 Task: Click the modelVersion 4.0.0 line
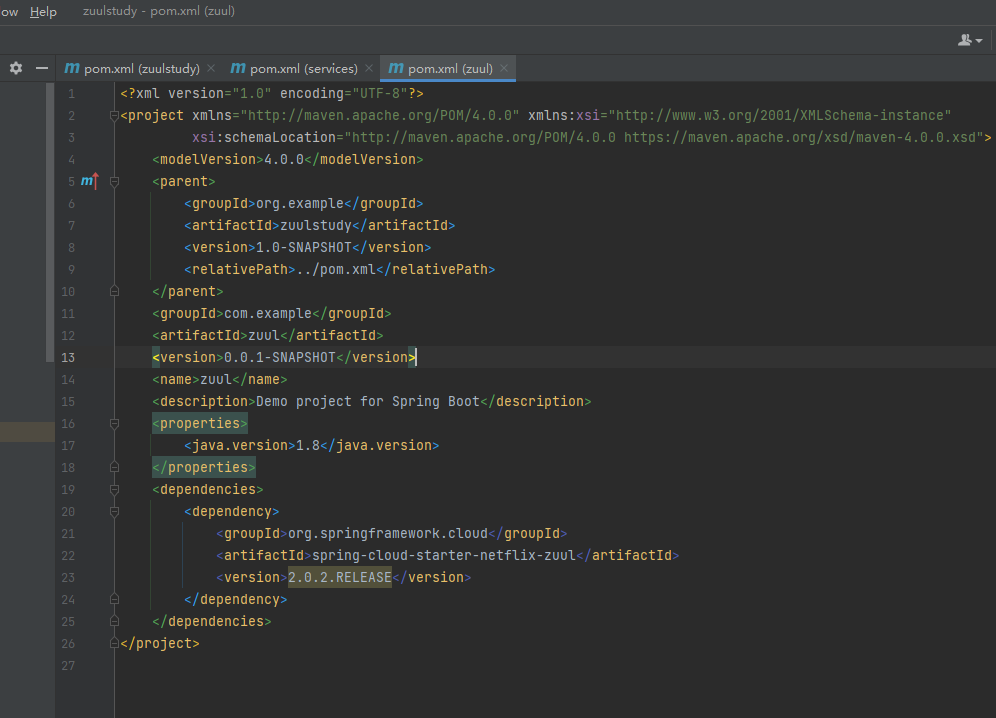[x=288, y=159]
